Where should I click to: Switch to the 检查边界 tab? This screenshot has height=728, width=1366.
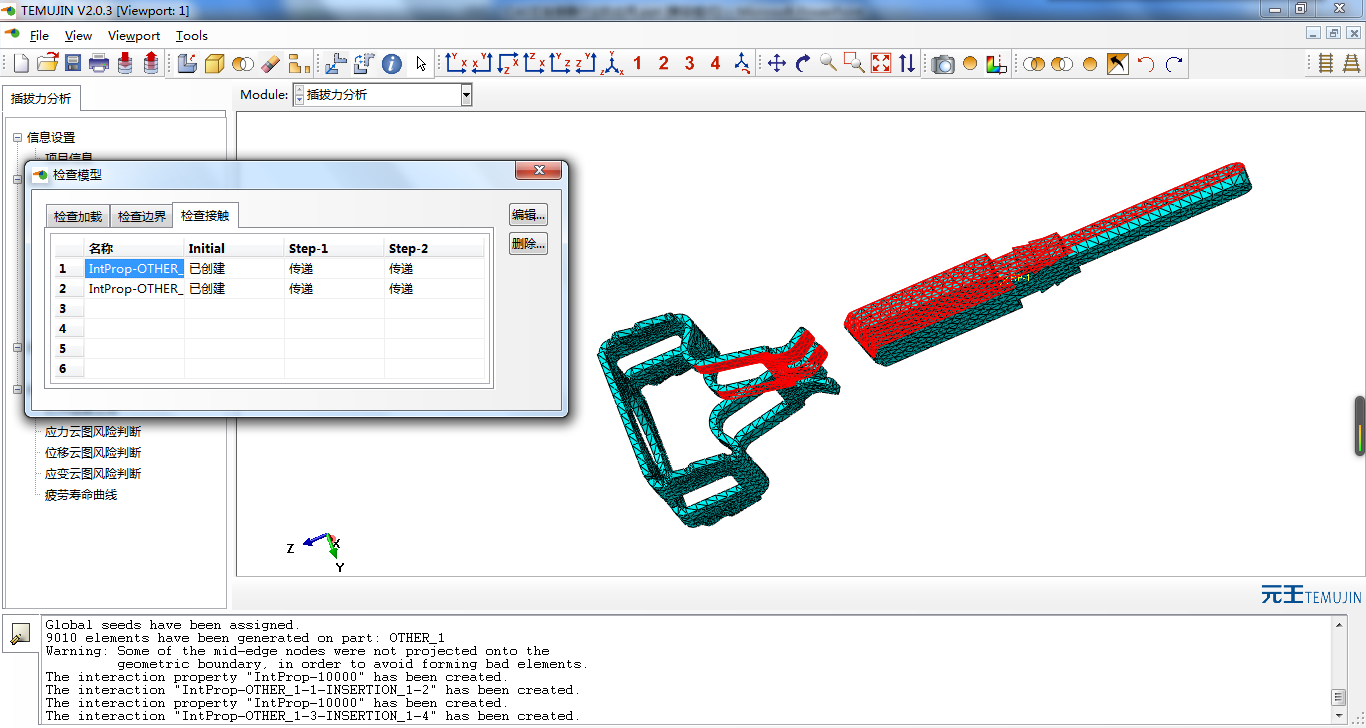142,217
